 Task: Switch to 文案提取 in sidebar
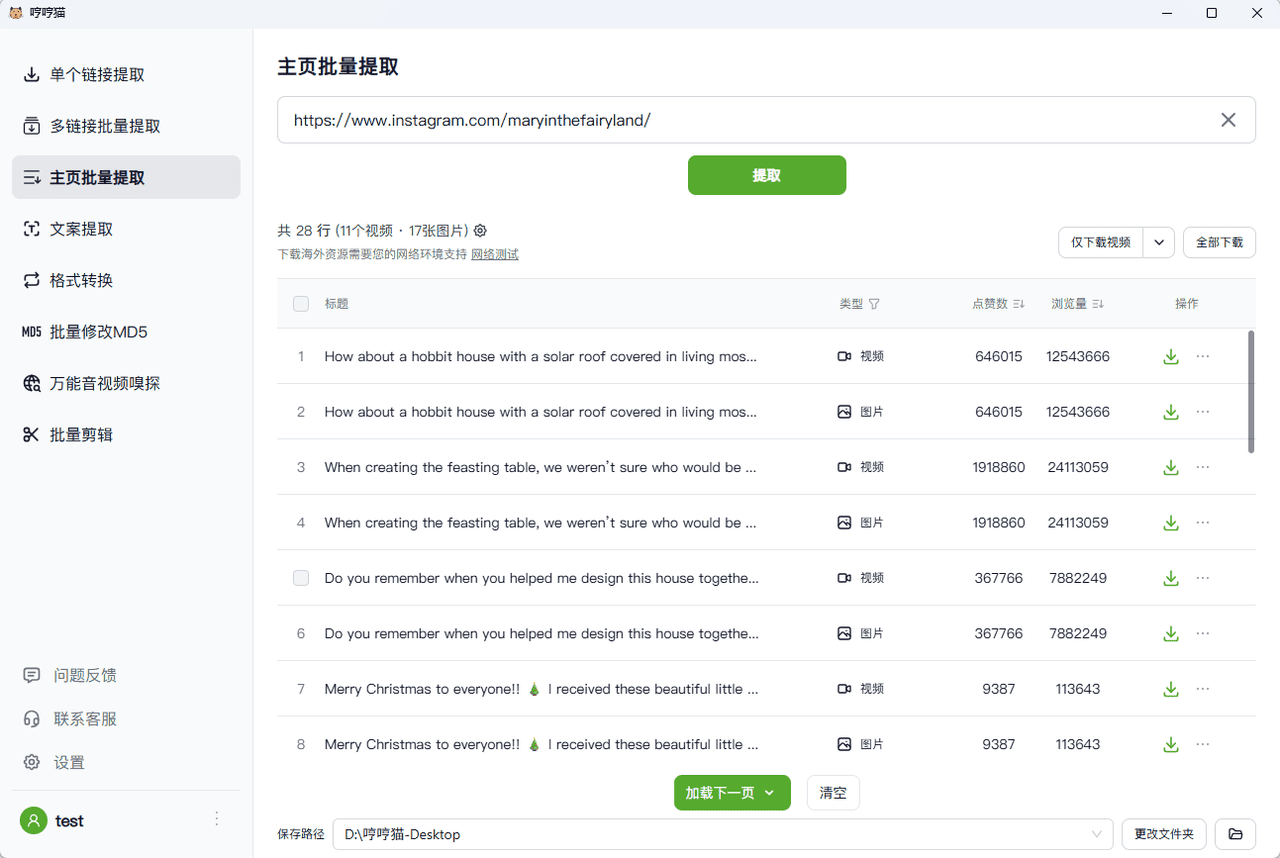coord(82,229)
